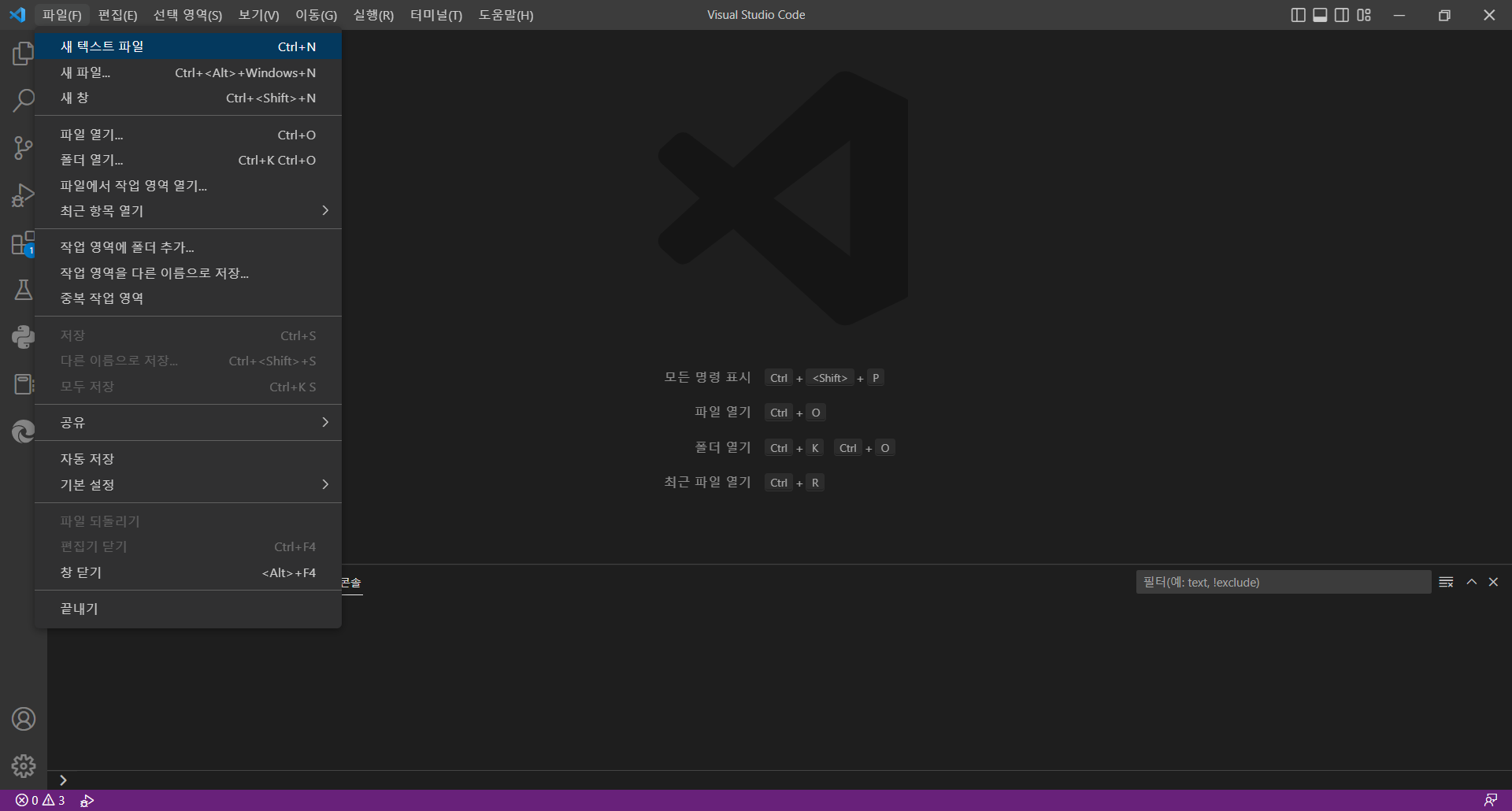Screen dimensions: 1512x811
Task: Open Customize Layout icon
Action: click(x=1364, y=15)
